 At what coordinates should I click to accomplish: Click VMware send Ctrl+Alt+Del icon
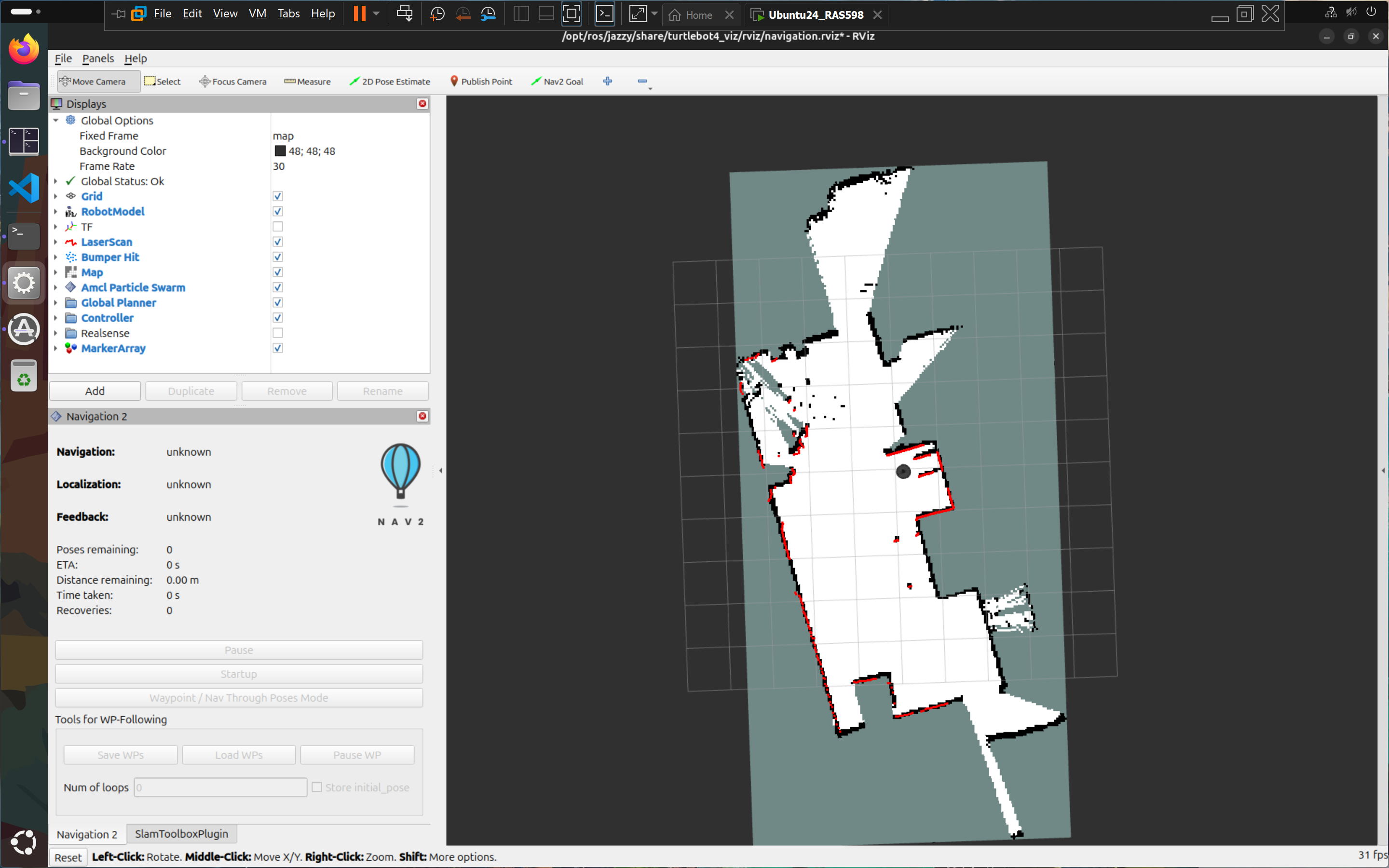point(405,14)
